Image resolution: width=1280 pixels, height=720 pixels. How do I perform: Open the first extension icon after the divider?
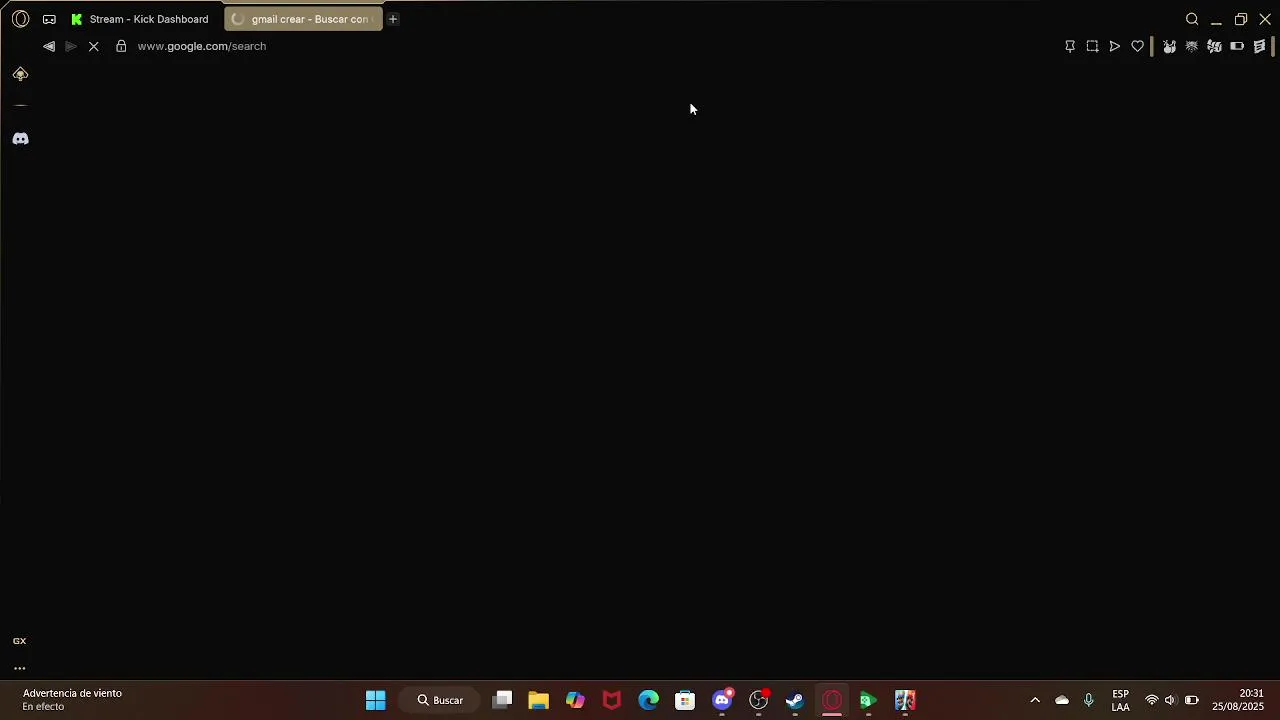point(1169,46)
